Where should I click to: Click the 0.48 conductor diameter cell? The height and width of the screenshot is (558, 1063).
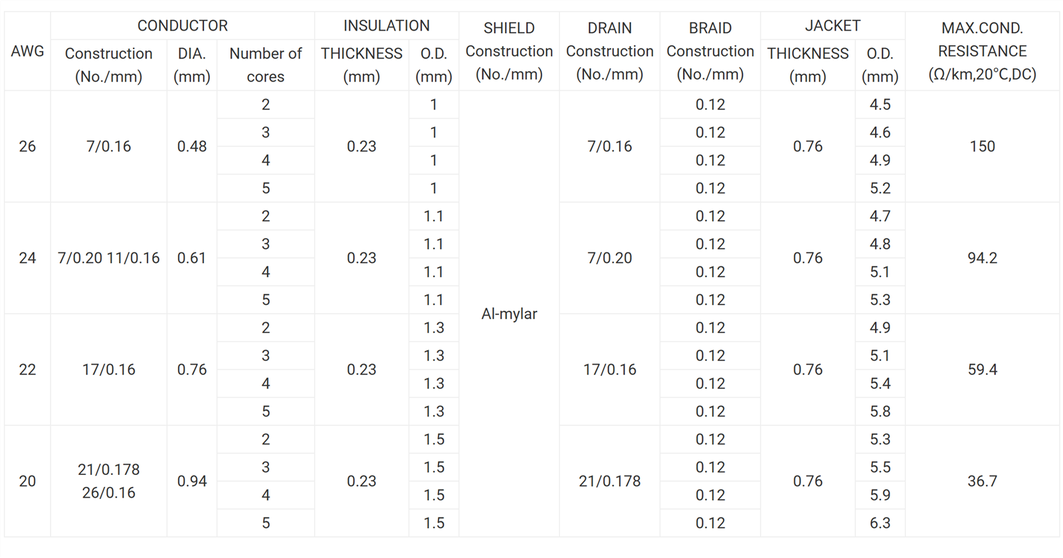[x=192, y=147]
